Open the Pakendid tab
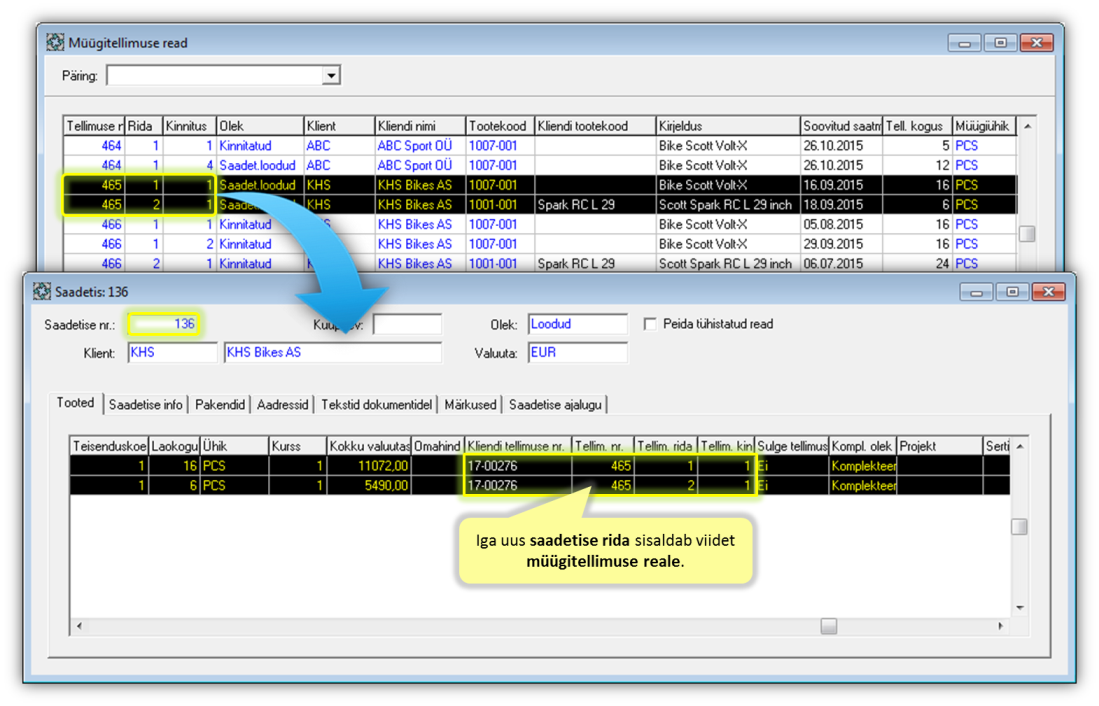 pos(220,405)
